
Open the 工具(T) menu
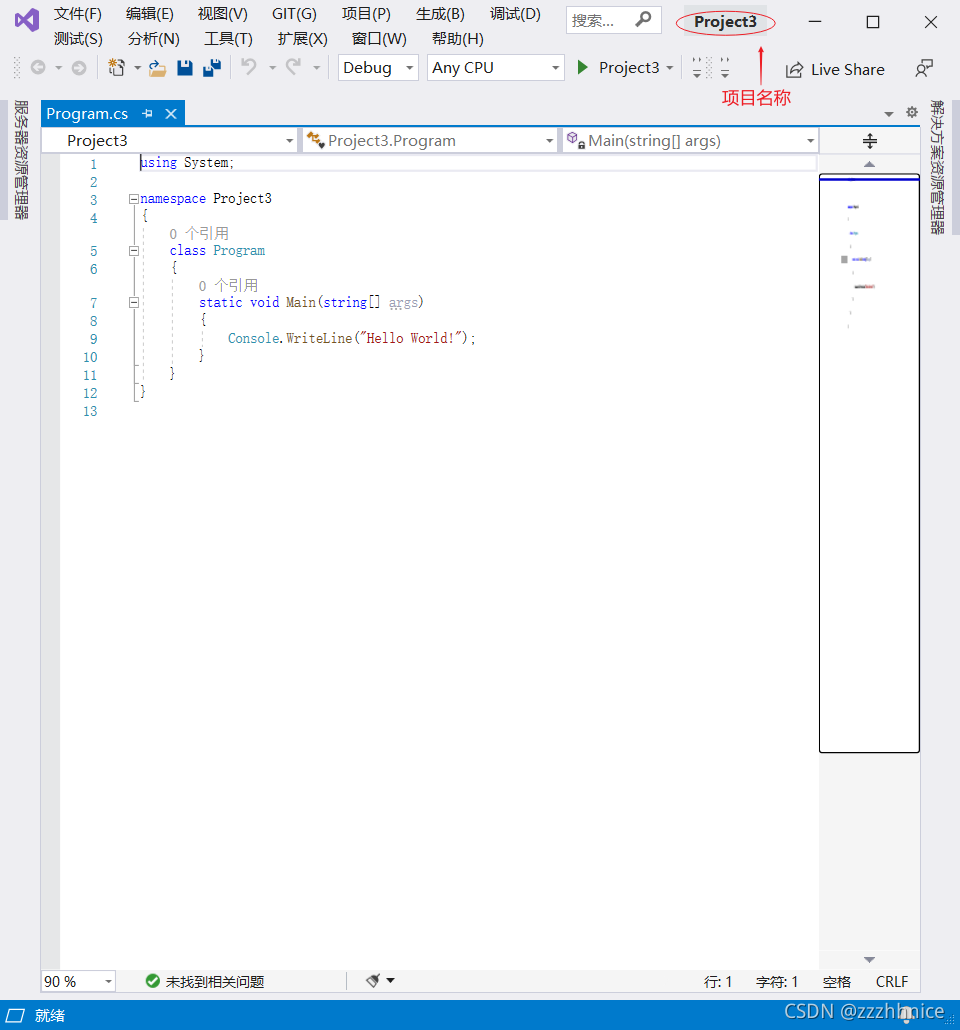pyautogui.click(x=228, y=39)
